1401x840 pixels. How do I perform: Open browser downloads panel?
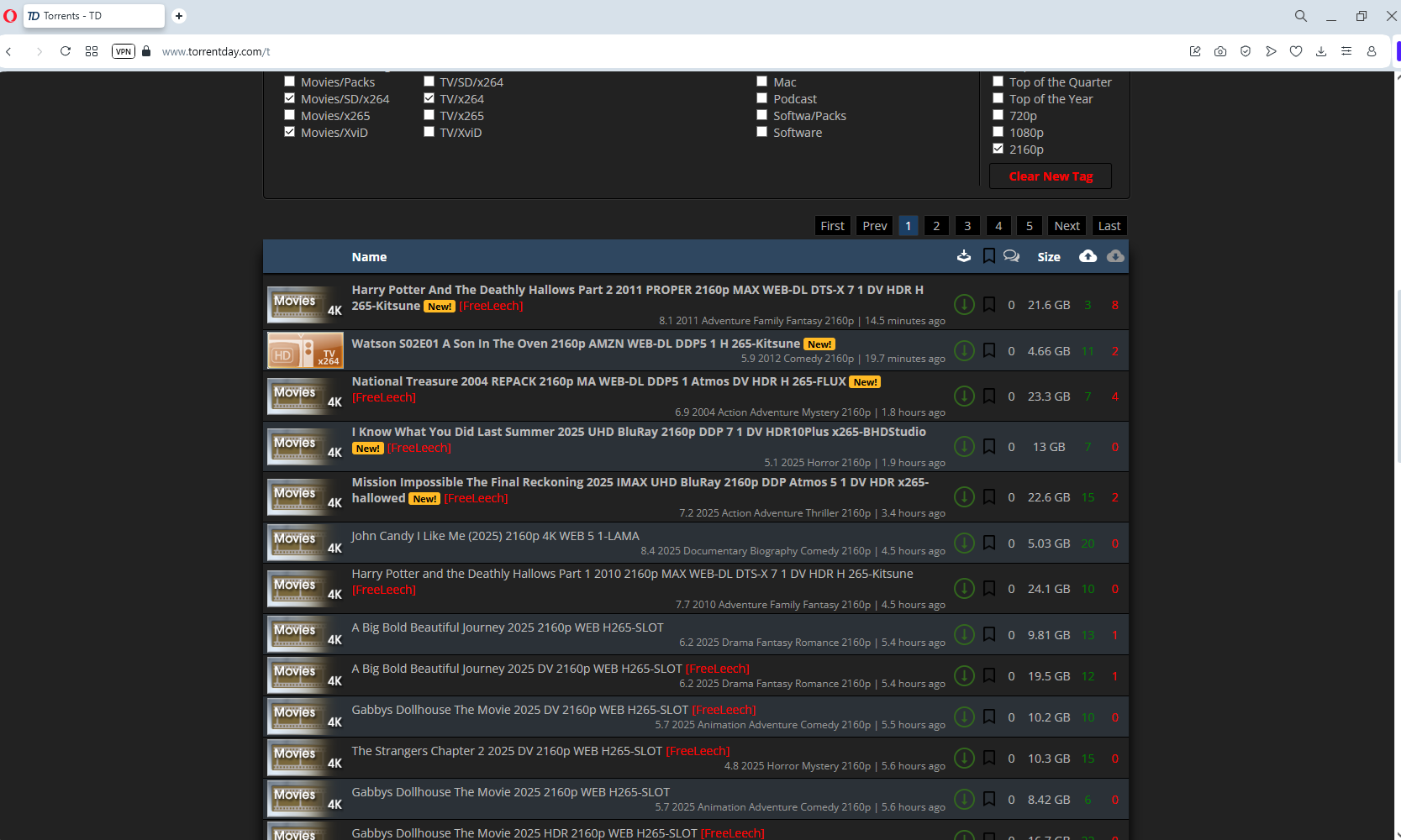(1321, 51)
